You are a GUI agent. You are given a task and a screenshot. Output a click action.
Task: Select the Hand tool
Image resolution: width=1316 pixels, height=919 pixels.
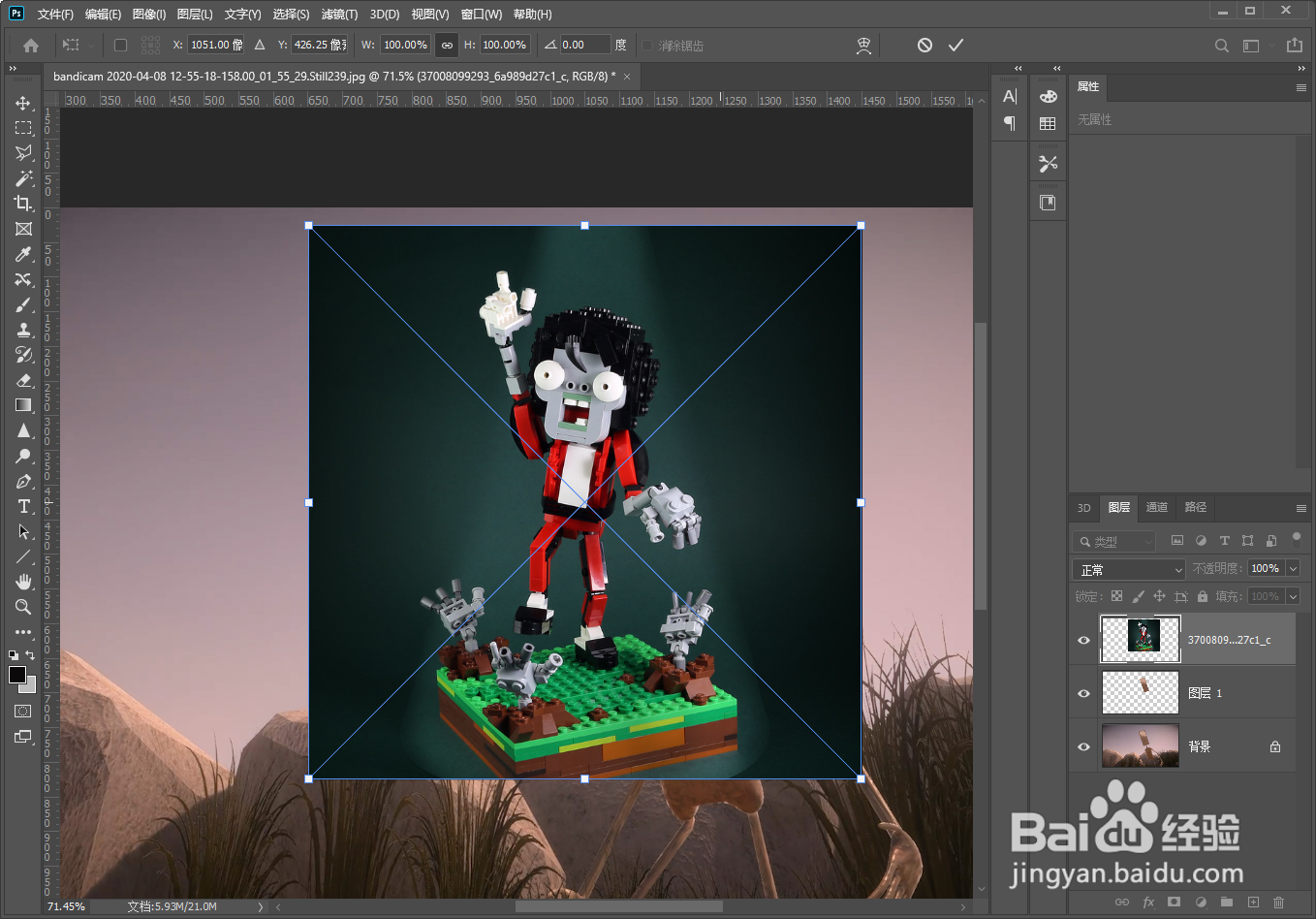click(23, 582)
